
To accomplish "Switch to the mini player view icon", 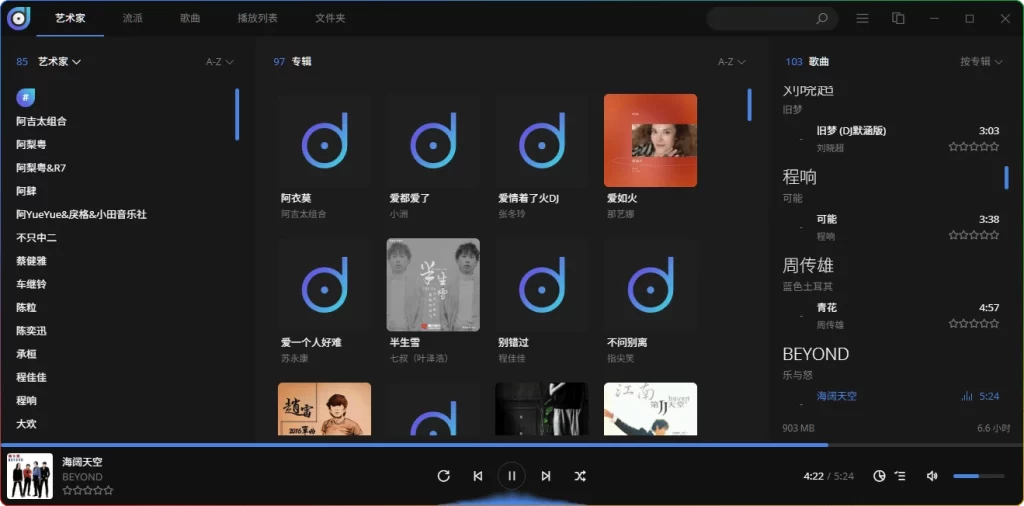I will [899, 19].
